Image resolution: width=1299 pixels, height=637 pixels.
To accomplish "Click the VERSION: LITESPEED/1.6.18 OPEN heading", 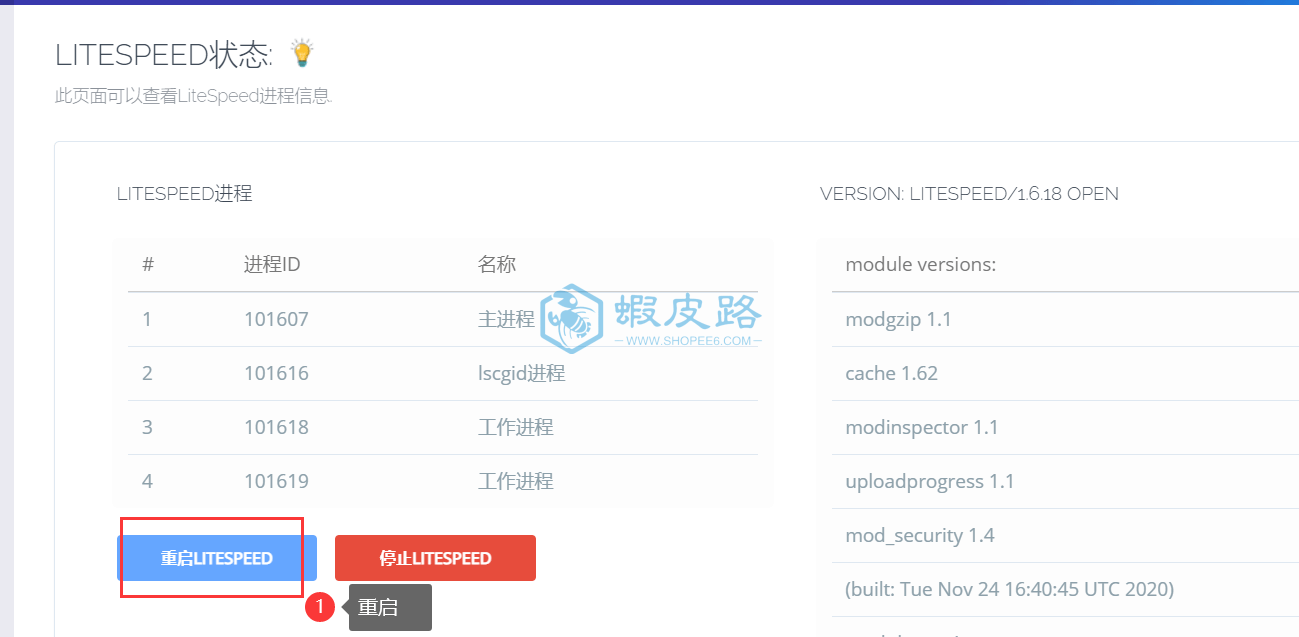I will coord(969,194).
